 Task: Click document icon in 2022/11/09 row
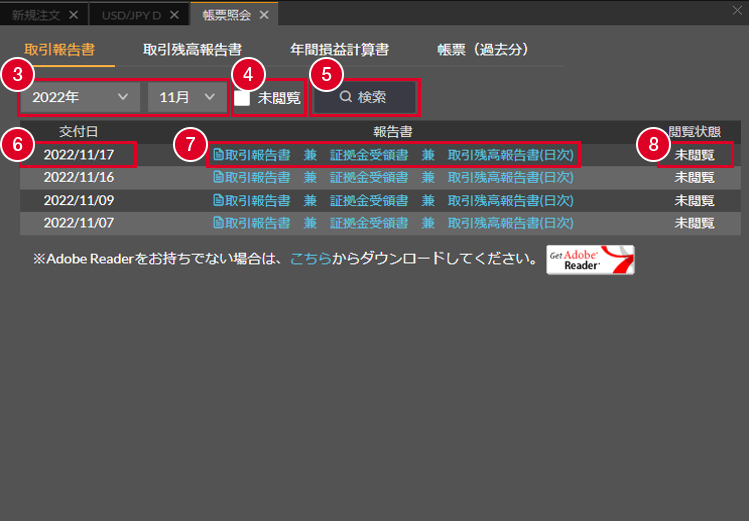218,200
